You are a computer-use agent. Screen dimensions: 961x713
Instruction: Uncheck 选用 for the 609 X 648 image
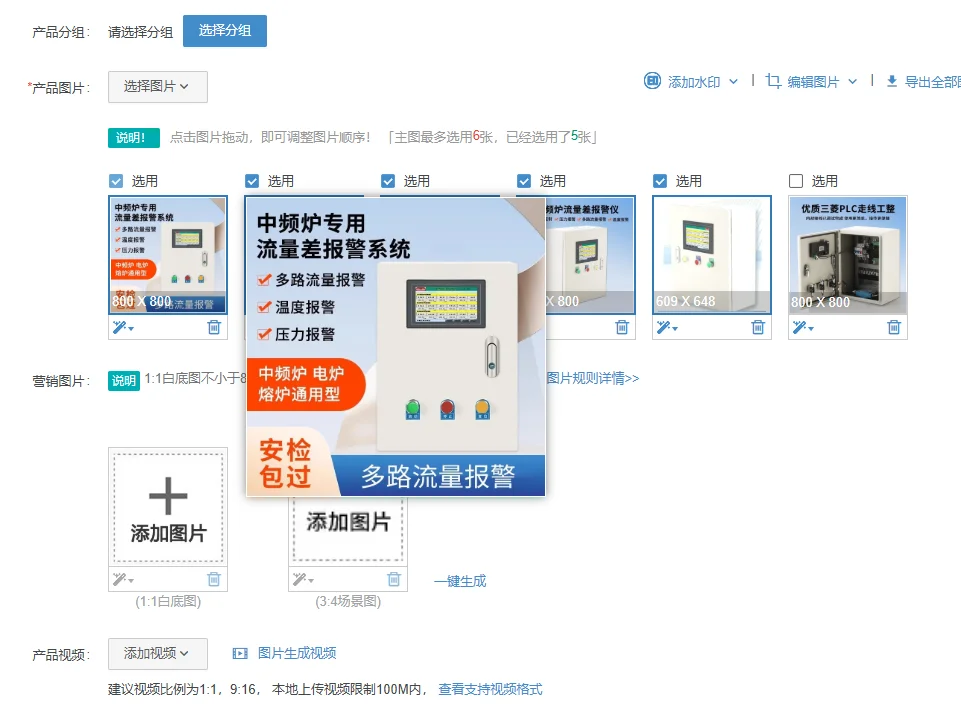coord(660,181)
